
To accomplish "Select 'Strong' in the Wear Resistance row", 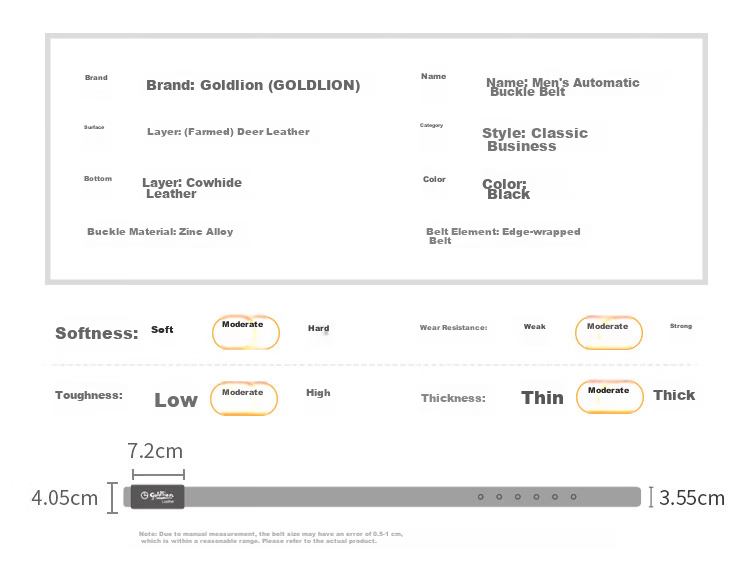I will pos(681,326).
